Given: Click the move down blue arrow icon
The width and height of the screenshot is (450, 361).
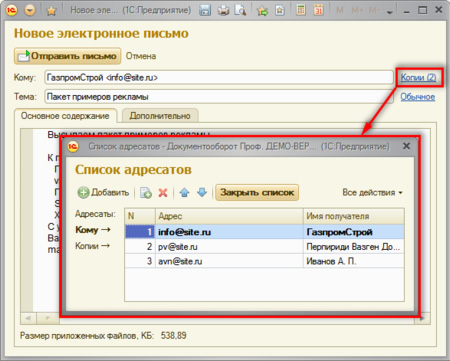Looking at the screenshot, I should (202, 192).
